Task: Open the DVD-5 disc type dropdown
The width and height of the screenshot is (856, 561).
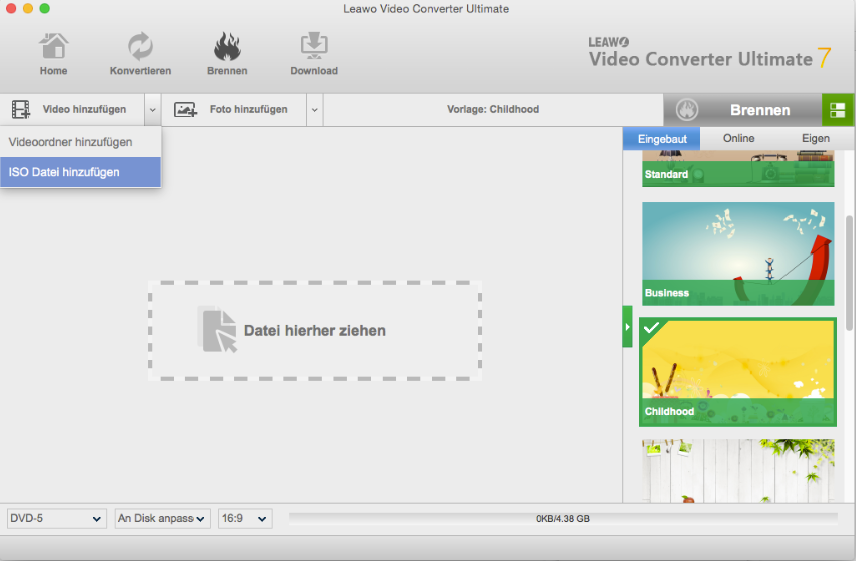Action: click(55, 518)
